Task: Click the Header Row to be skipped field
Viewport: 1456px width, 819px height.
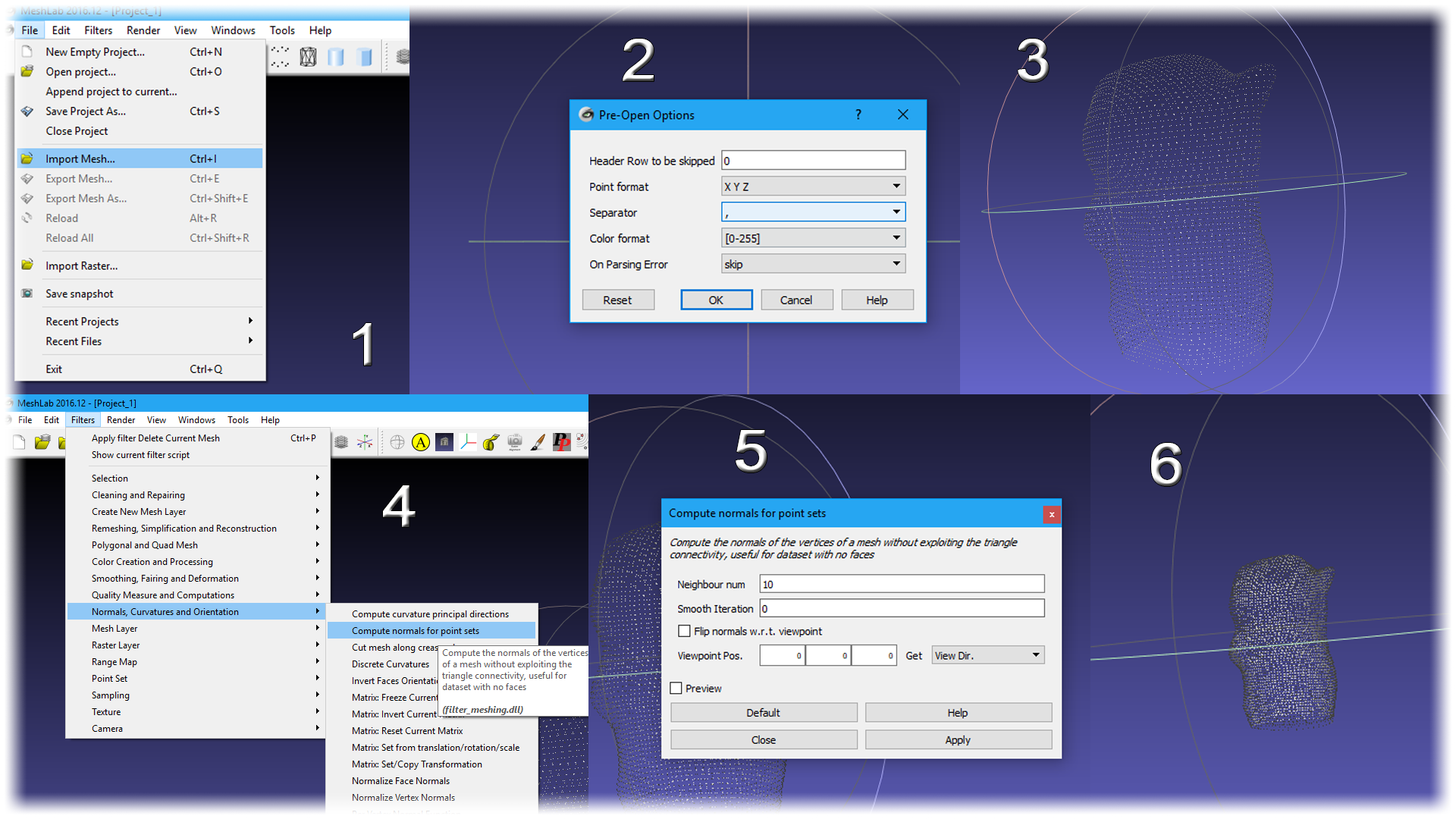Action: pos(813,161)
